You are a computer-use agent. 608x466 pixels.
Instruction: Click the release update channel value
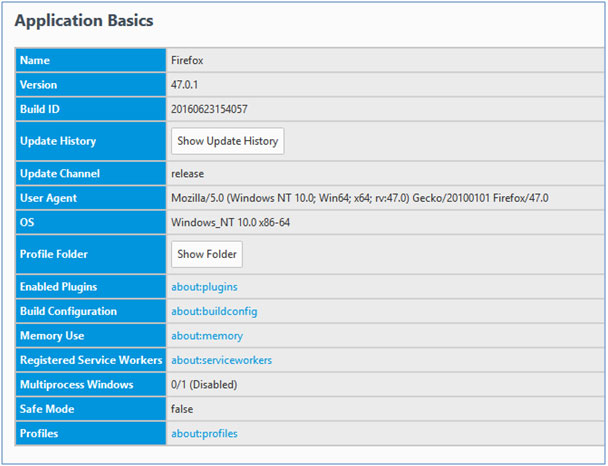coord(188,174)
